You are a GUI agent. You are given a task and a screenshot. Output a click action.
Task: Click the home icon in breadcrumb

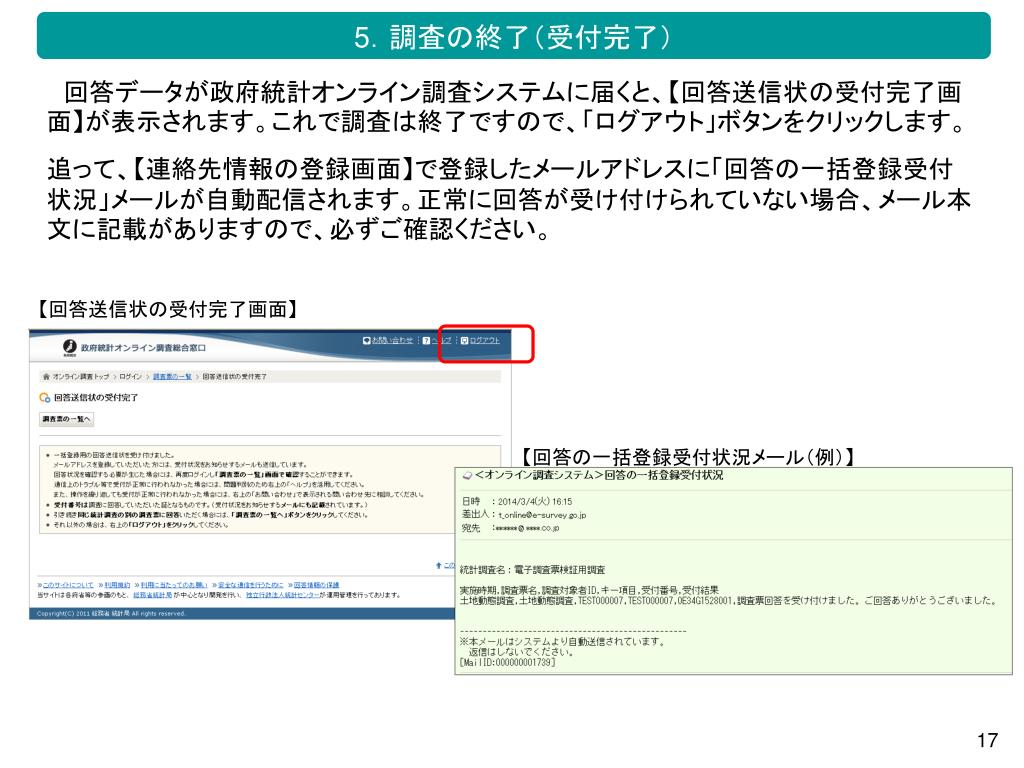[x=46, y=377]
